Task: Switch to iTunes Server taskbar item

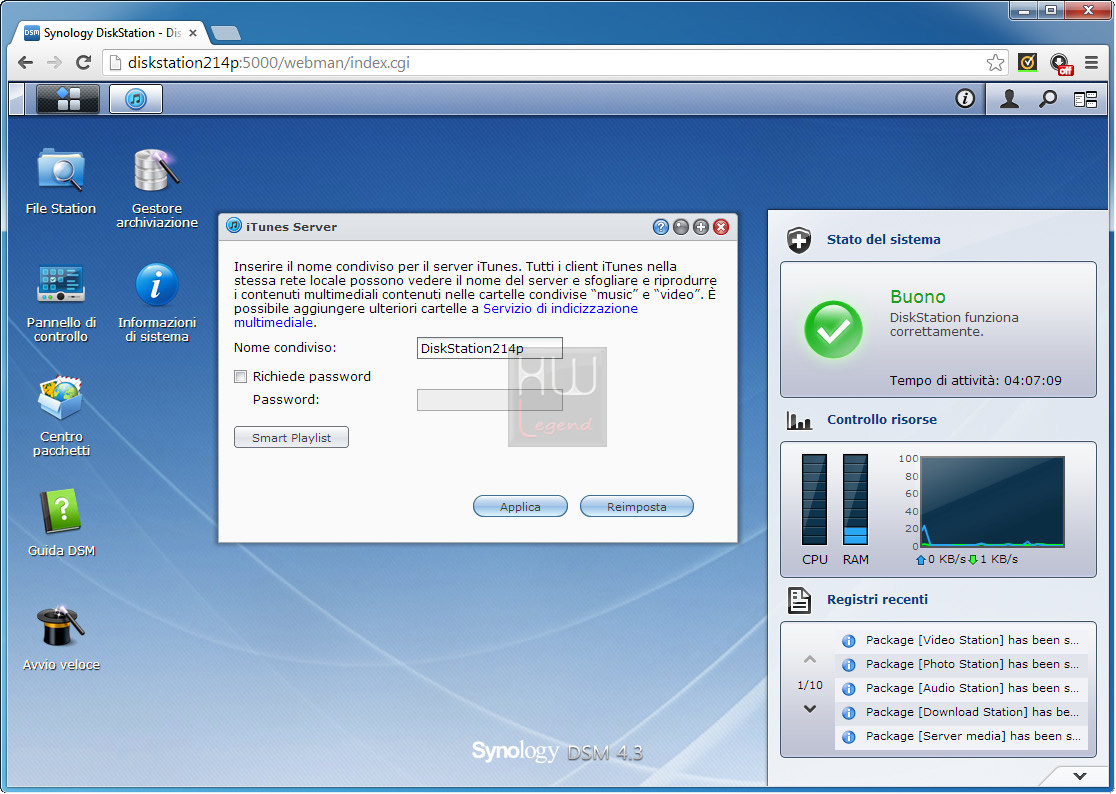Action: coord(136,99)
